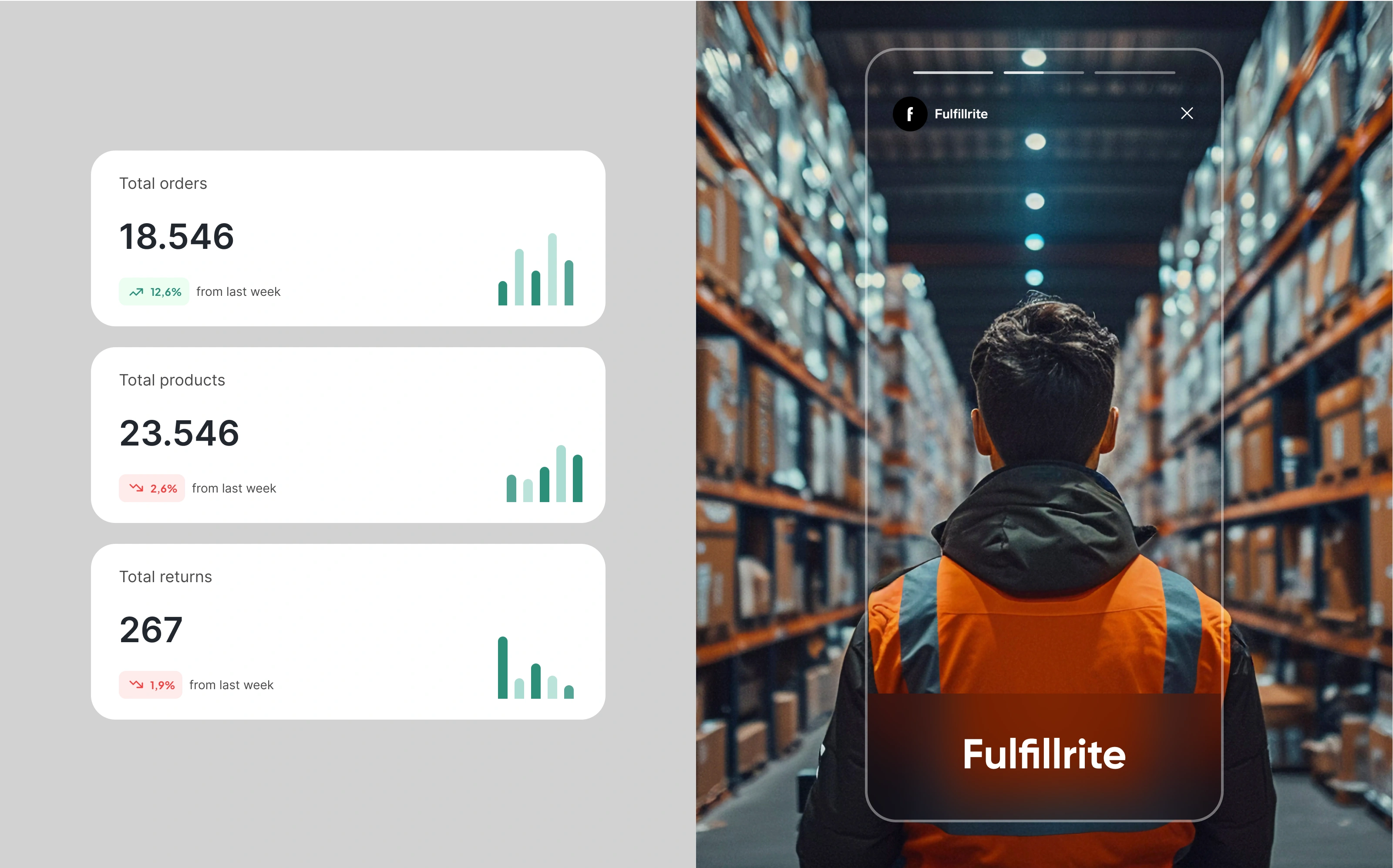
Task: Click the 2,6% decrease badge
Action: tap(151, 488)
